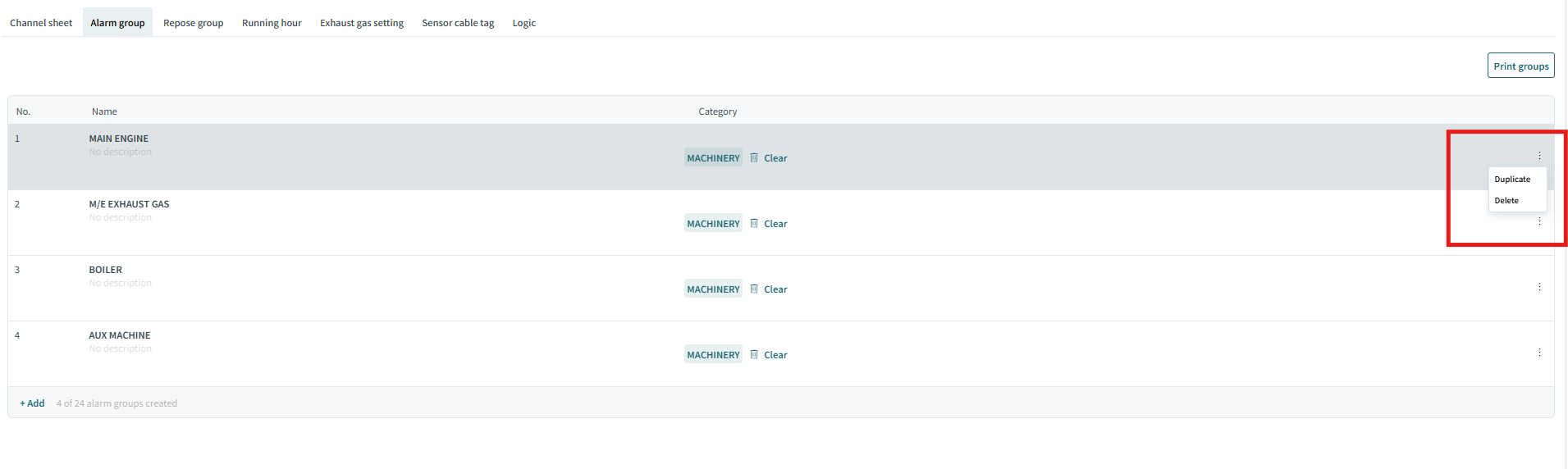This screenshot has height=469, width=1568.
Task: Click the trash icon in AUX MACHINE row
Action: pos(754,354)
